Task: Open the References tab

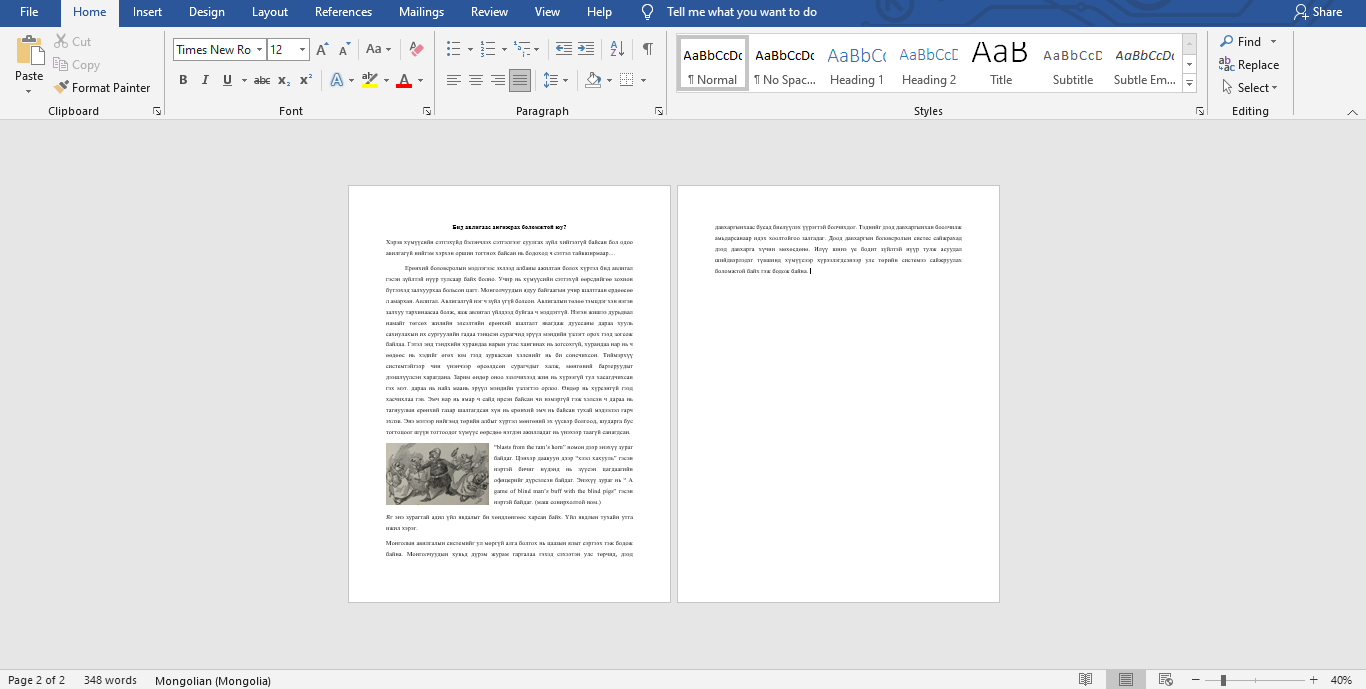Action: 343,12
